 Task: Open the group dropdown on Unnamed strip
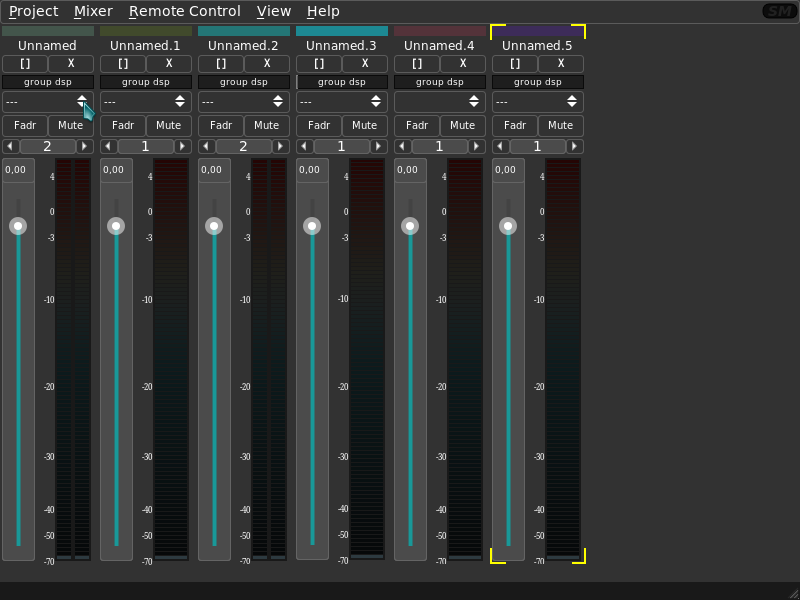tap(47, 101)
